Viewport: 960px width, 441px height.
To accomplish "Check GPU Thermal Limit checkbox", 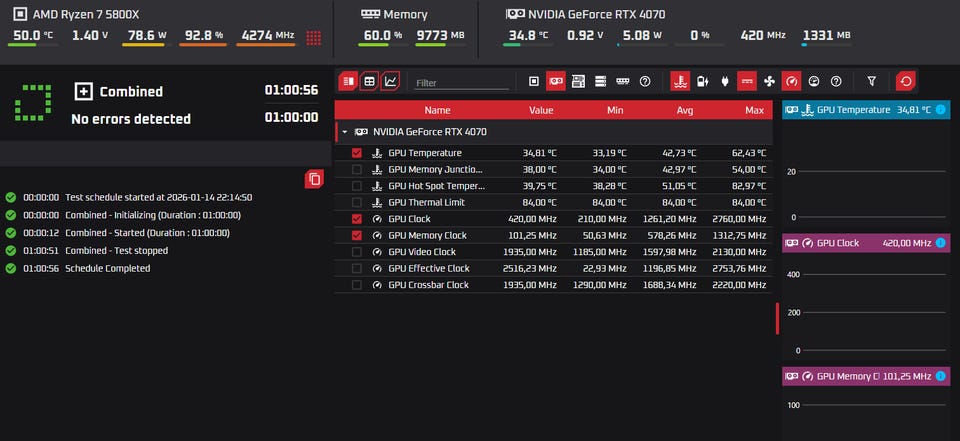I will 357,203.
